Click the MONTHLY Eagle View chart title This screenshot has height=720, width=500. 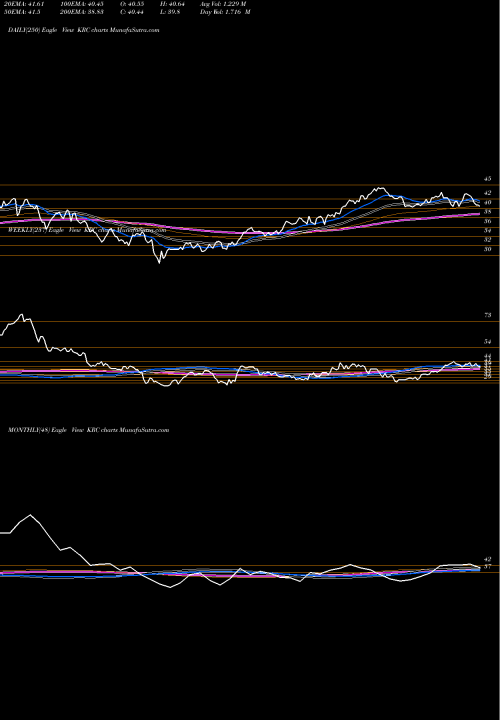(89, 430)
